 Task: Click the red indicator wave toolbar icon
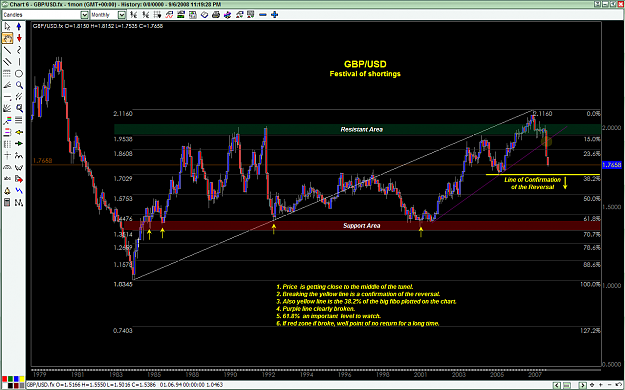(x=169, y=15)
